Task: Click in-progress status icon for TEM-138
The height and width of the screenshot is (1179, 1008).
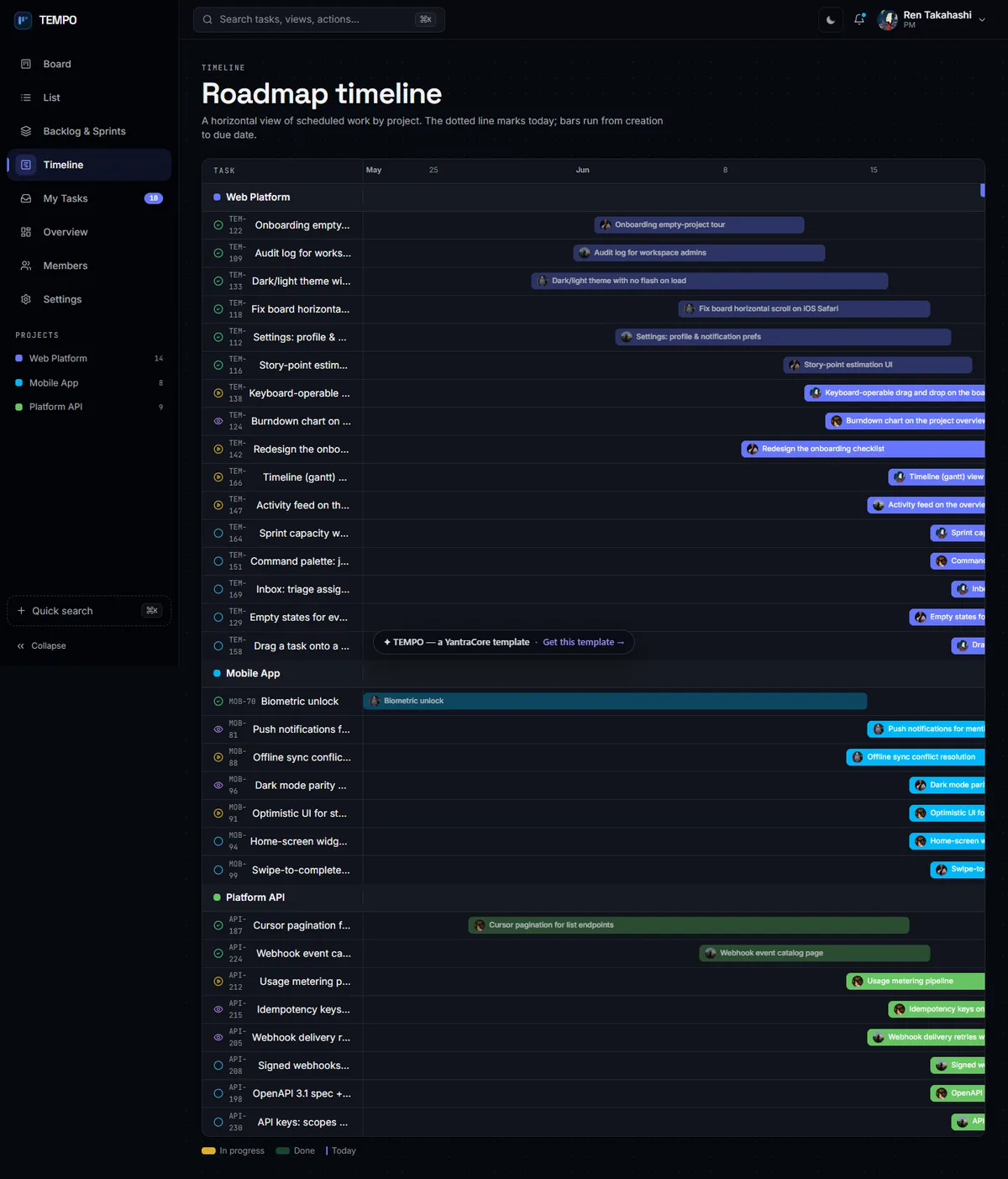Action: pos(218,393)
